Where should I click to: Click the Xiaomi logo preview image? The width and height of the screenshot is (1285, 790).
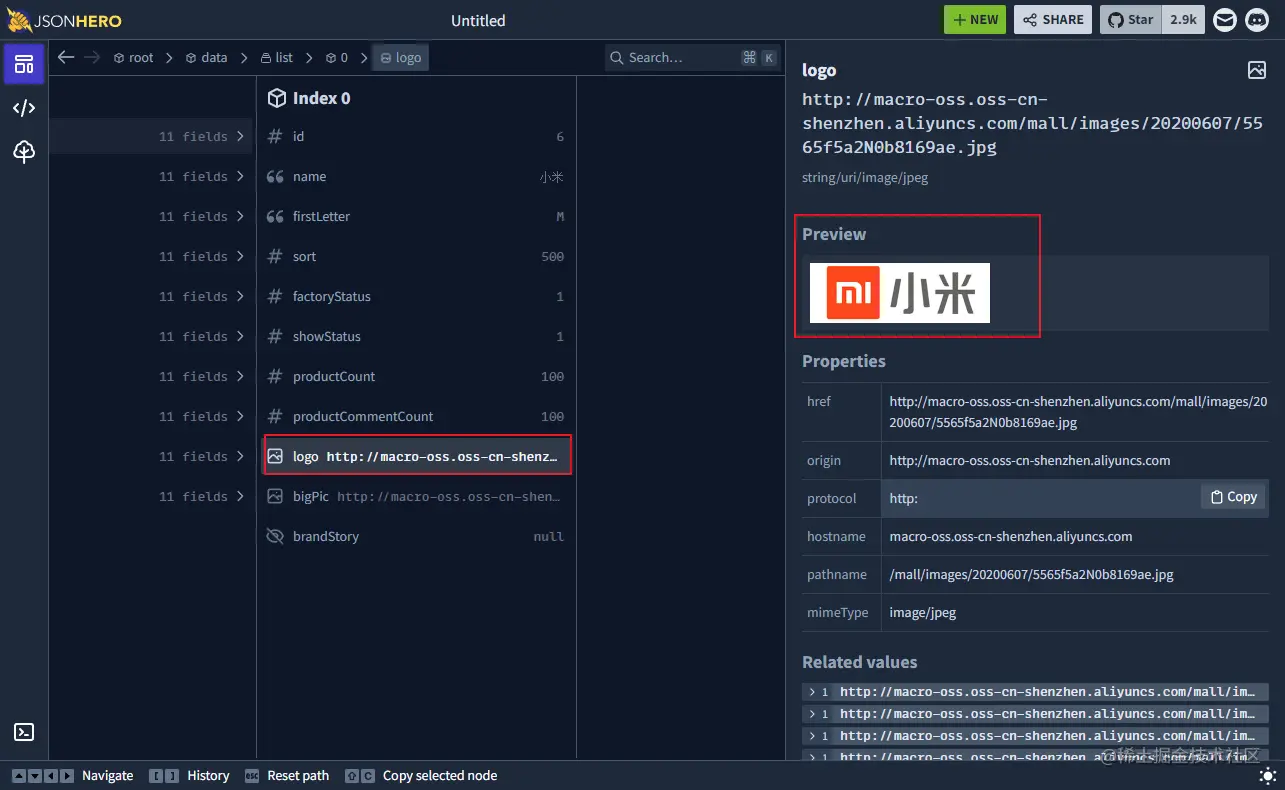899,293
